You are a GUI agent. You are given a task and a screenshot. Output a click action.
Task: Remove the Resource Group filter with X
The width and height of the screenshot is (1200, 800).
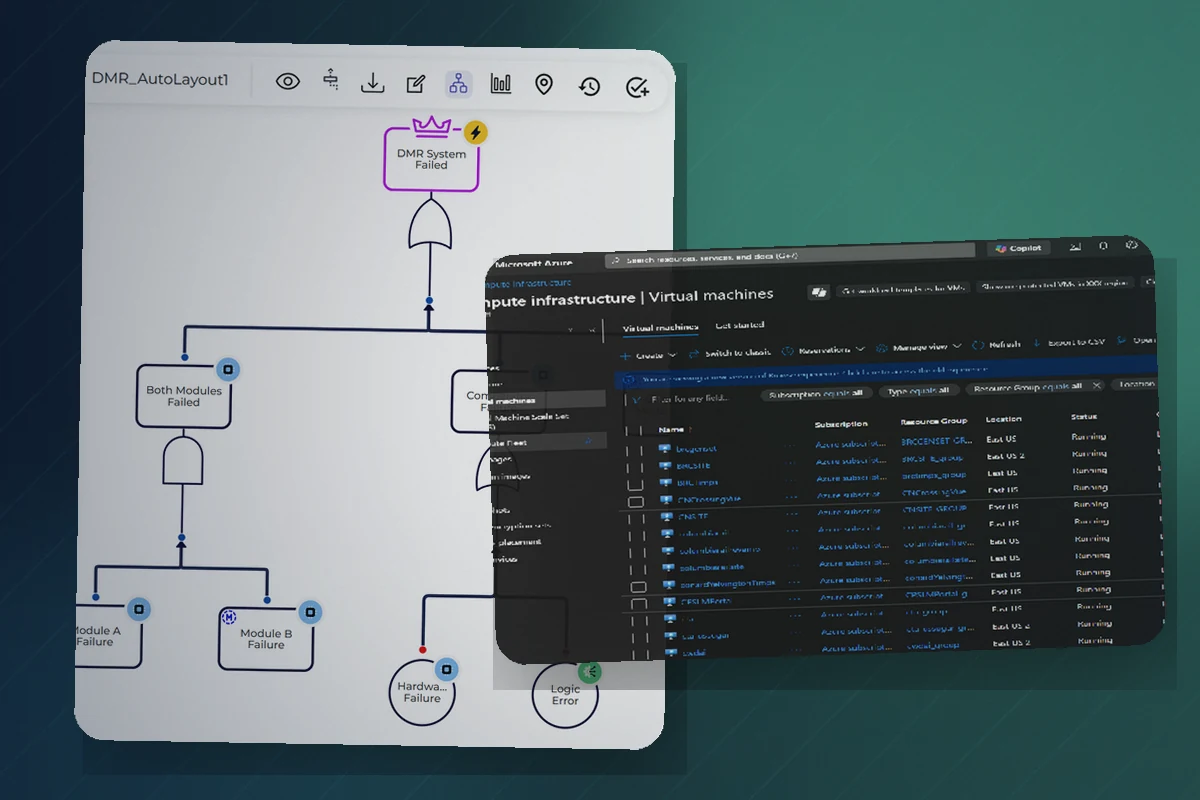tap(1096, 385)
